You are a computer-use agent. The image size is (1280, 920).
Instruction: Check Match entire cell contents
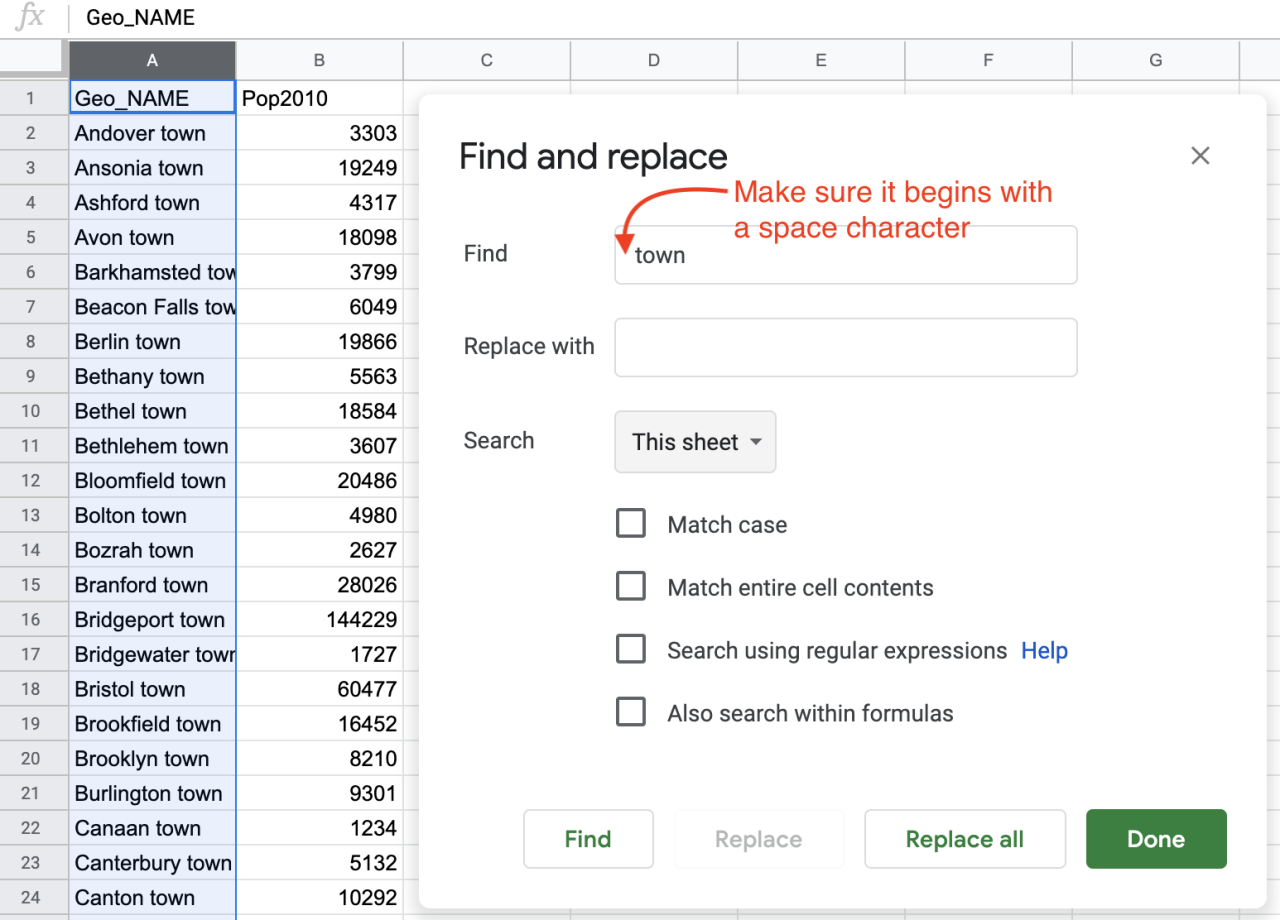coord(631,586)
